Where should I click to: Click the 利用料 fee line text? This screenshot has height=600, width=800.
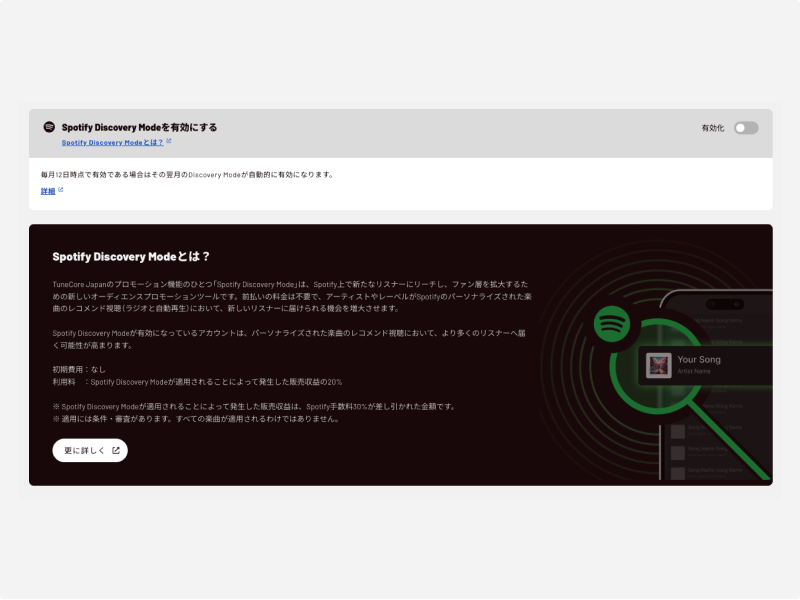tap(197, 382)
